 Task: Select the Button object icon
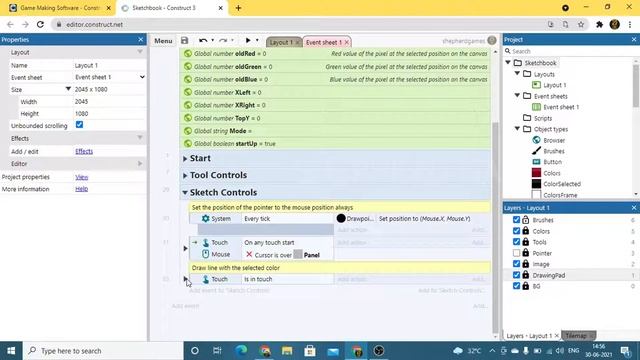(x=536, y=162)
